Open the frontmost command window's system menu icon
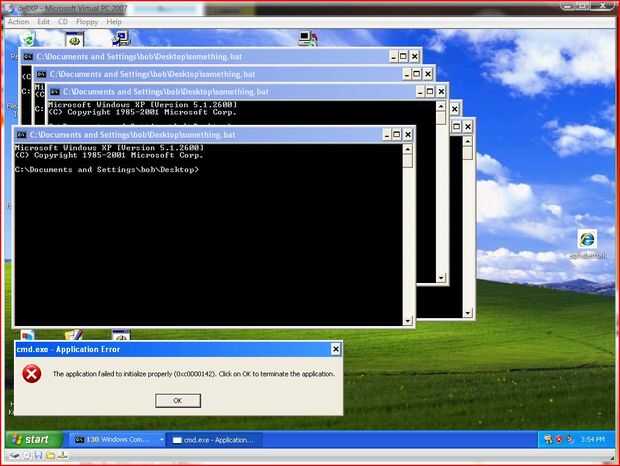Viewport: 620px width, 466px height. click(21, 135)
